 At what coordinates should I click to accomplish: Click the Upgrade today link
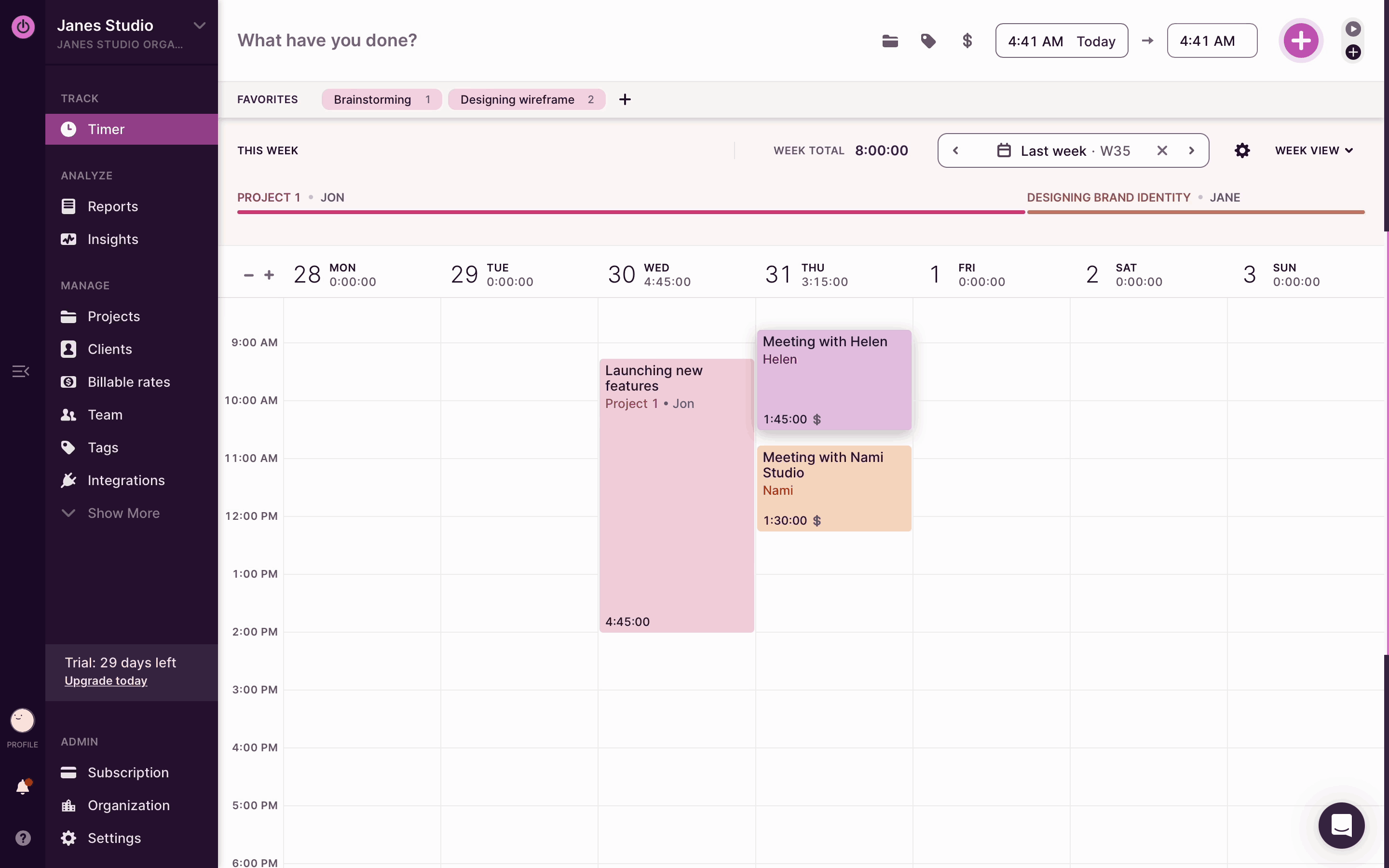106,681
